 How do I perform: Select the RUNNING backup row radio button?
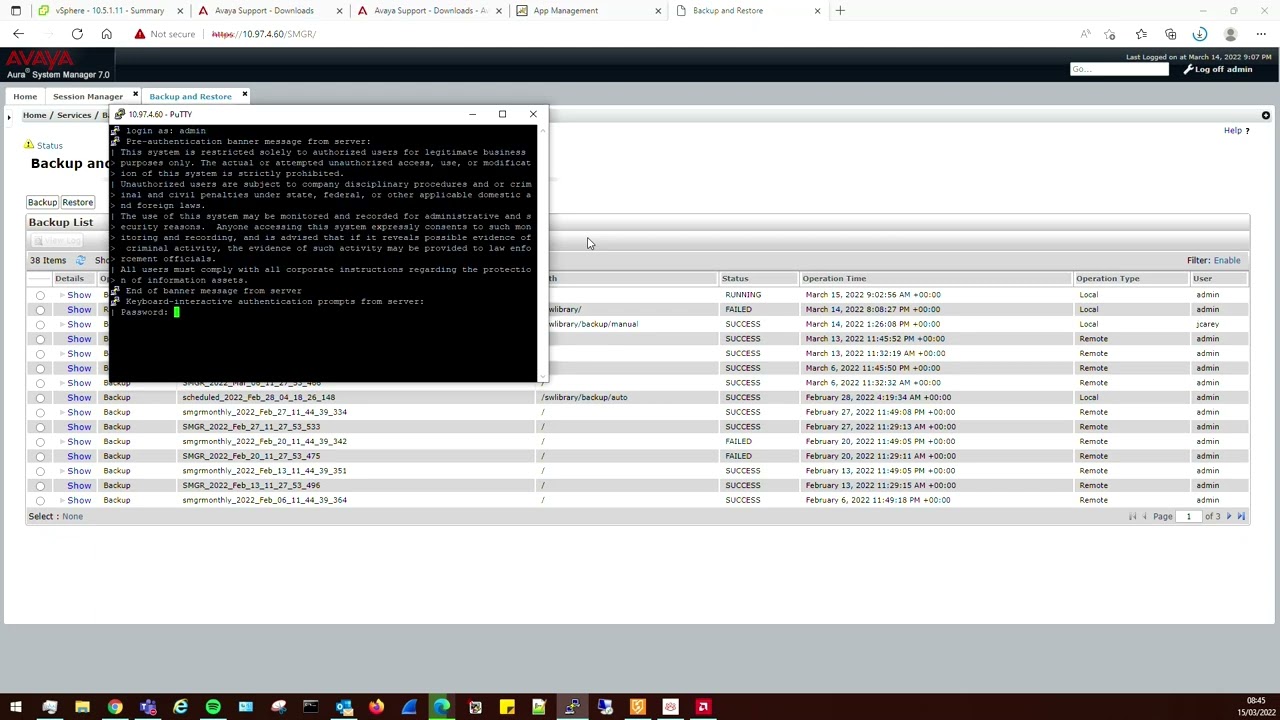[x=40, y=295]
